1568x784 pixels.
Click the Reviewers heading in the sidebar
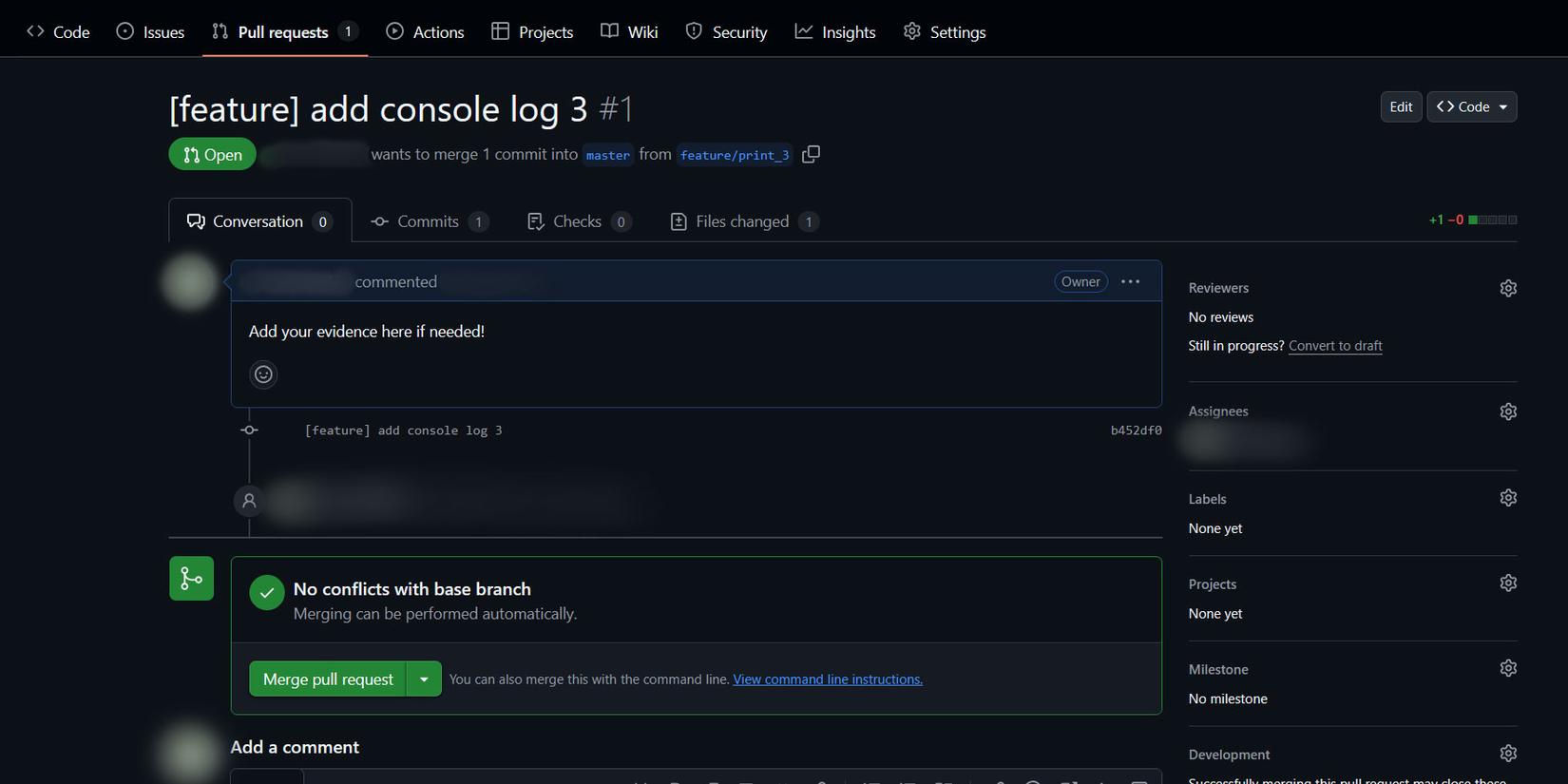click(x=1218, y=288)
